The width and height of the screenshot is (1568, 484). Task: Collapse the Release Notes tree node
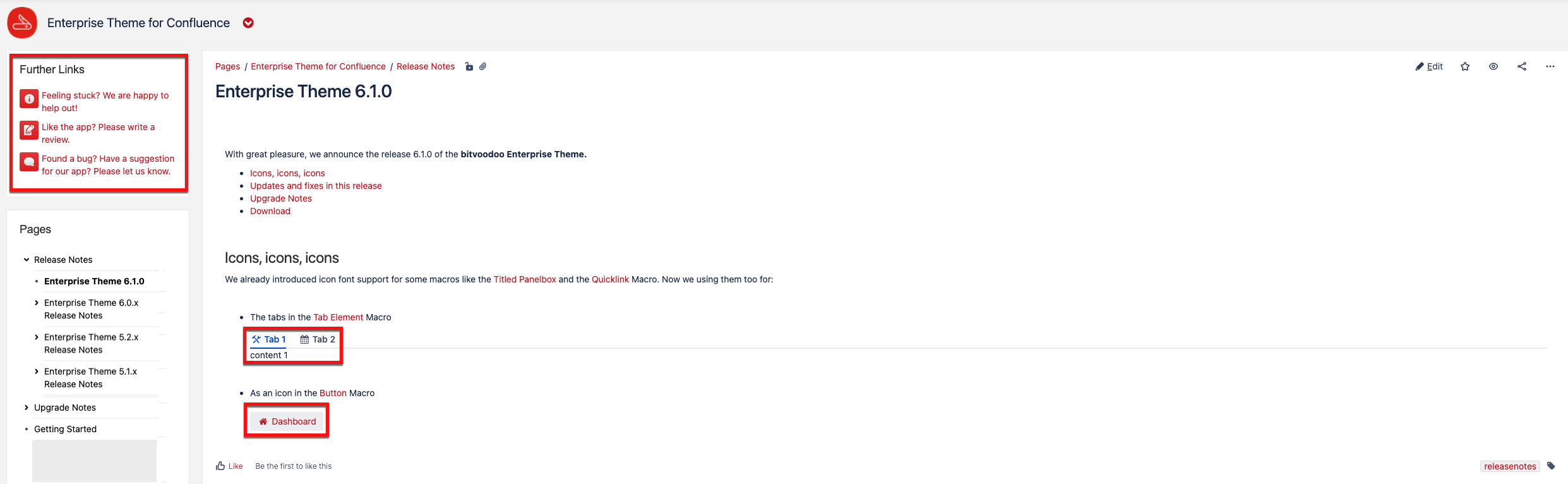coord(27,260)
